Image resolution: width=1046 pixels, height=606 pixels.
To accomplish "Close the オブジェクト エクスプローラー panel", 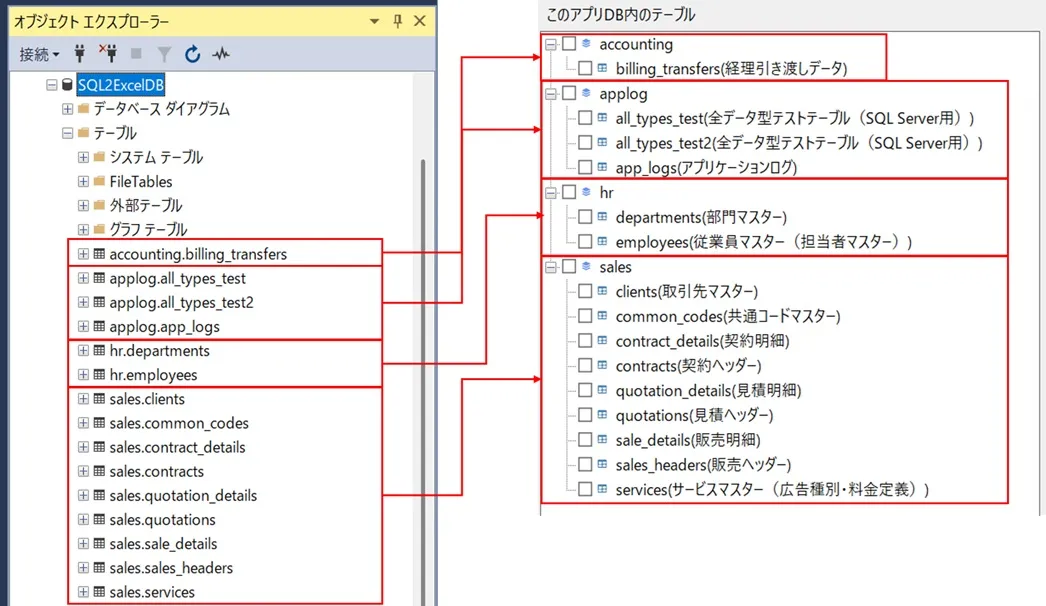I will coord(420,21).
